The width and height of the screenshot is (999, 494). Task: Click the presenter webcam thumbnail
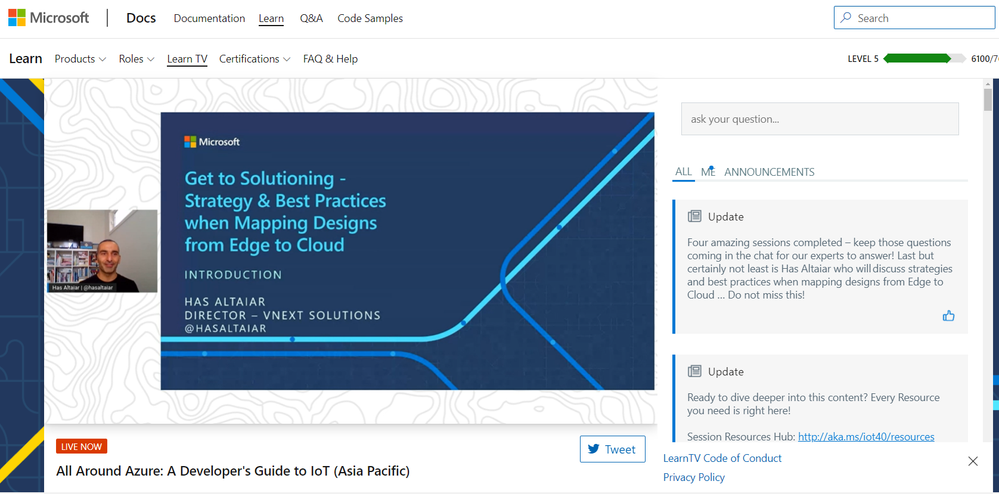(x=102, y=251)
